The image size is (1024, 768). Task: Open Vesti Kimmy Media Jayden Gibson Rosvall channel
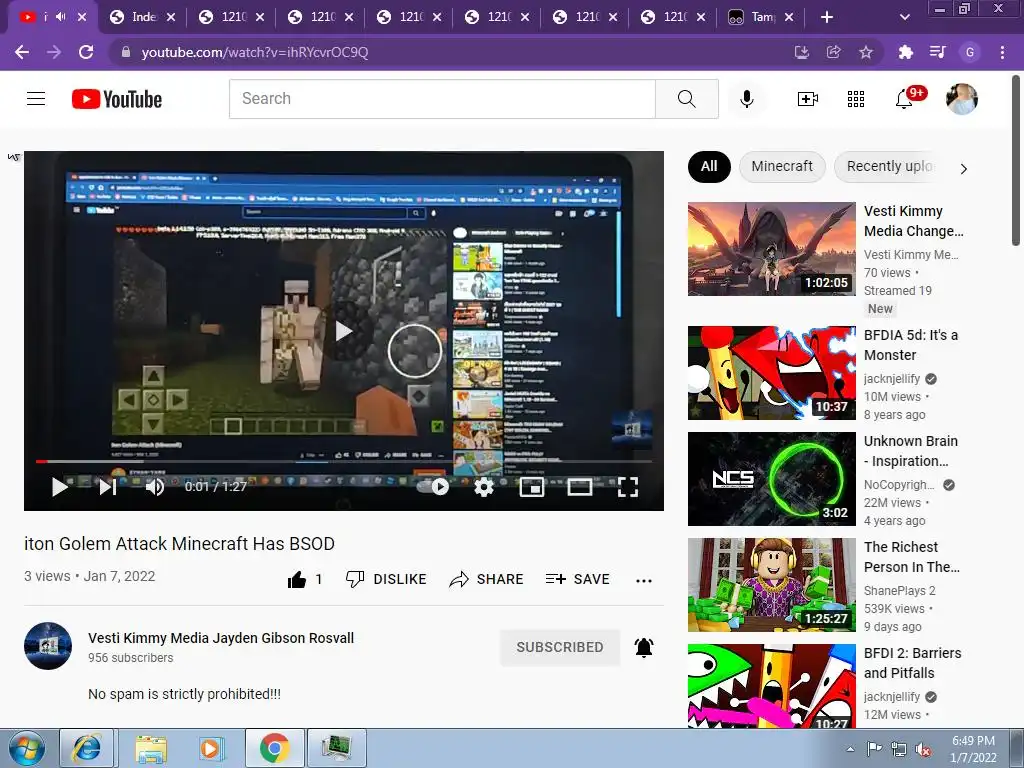[x=221, y=638]
